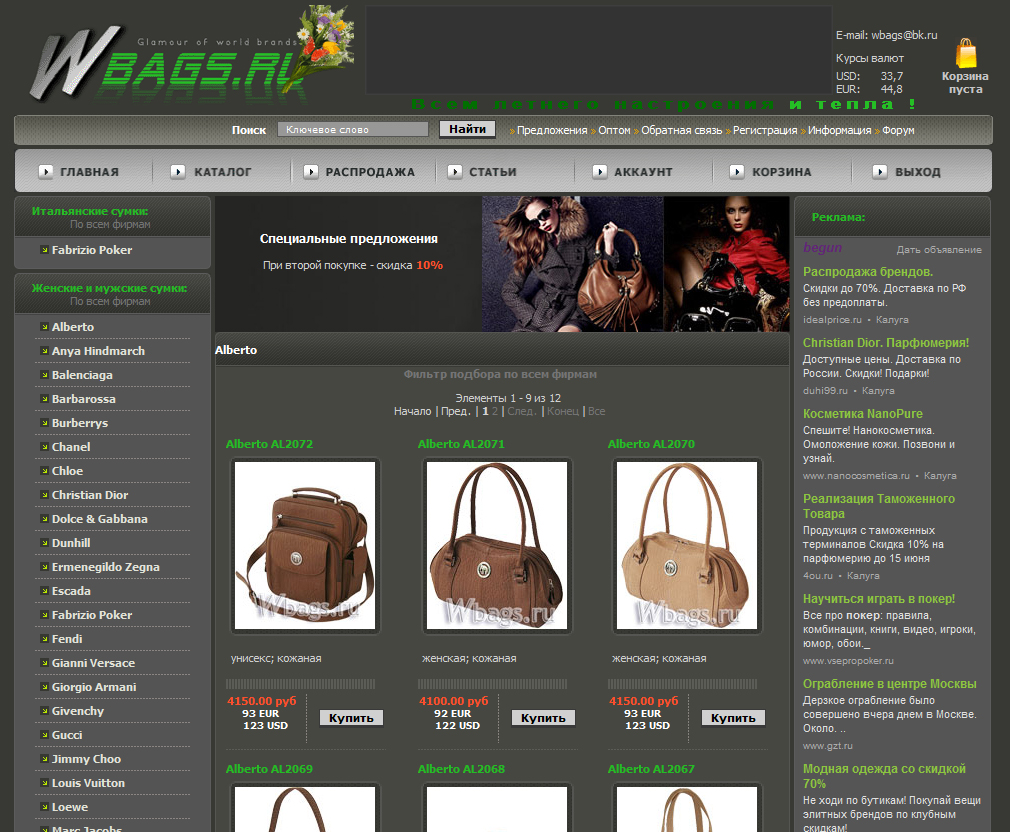Click the bullet icon next to Gucci

pyautogui.click(x=44, y=734)
